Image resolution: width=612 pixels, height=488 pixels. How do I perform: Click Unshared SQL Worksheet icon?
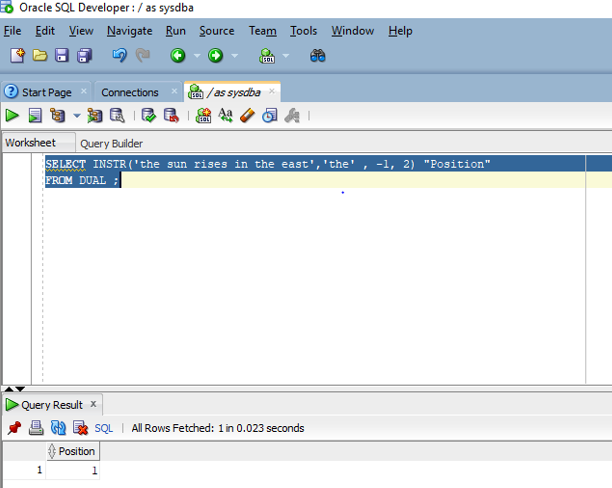203,116
